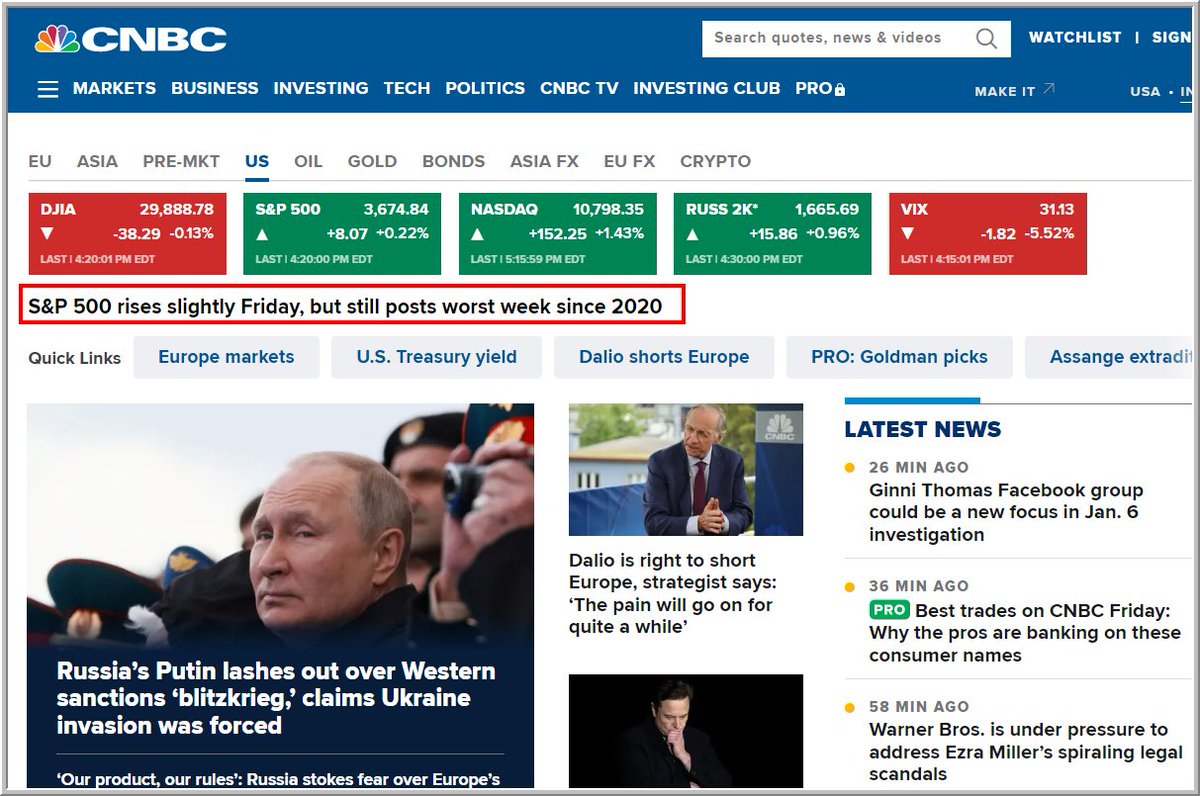Open Dalio is right to short Europe article
This screenshot has width=1200, height=796.
tap(673, 594)
